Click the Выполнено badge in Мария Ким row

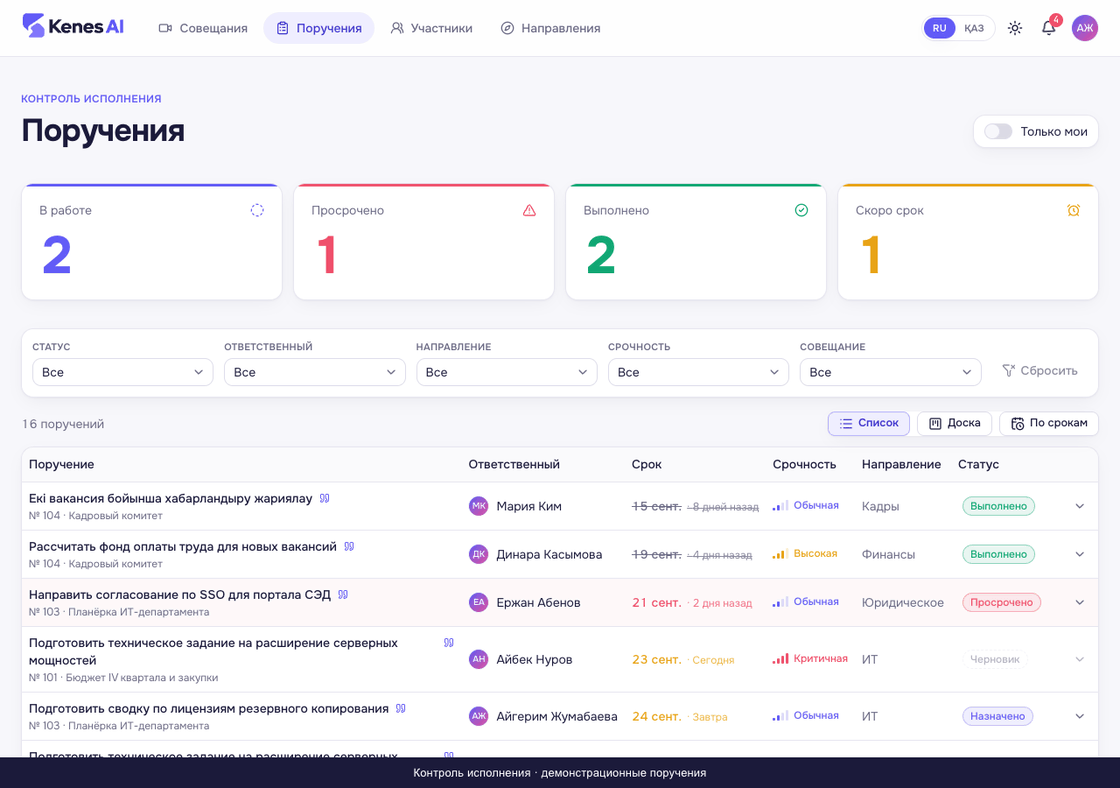[998, 506]
